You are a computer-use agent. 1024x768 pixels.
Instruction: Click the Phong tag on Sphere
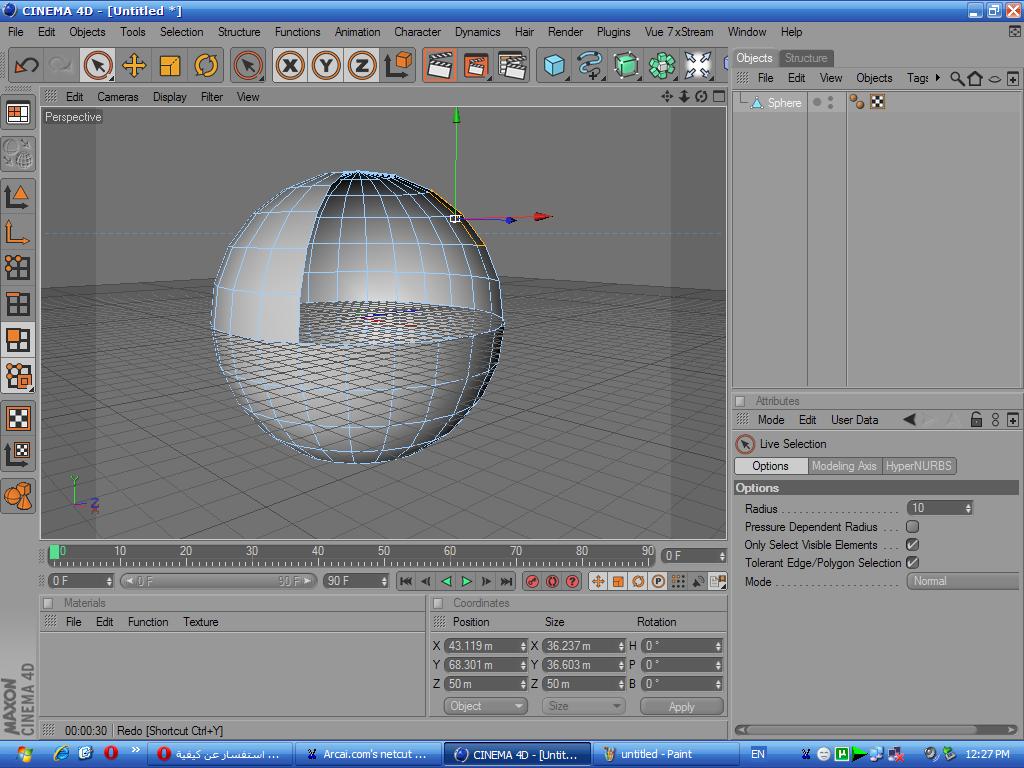tap(856, 102)
